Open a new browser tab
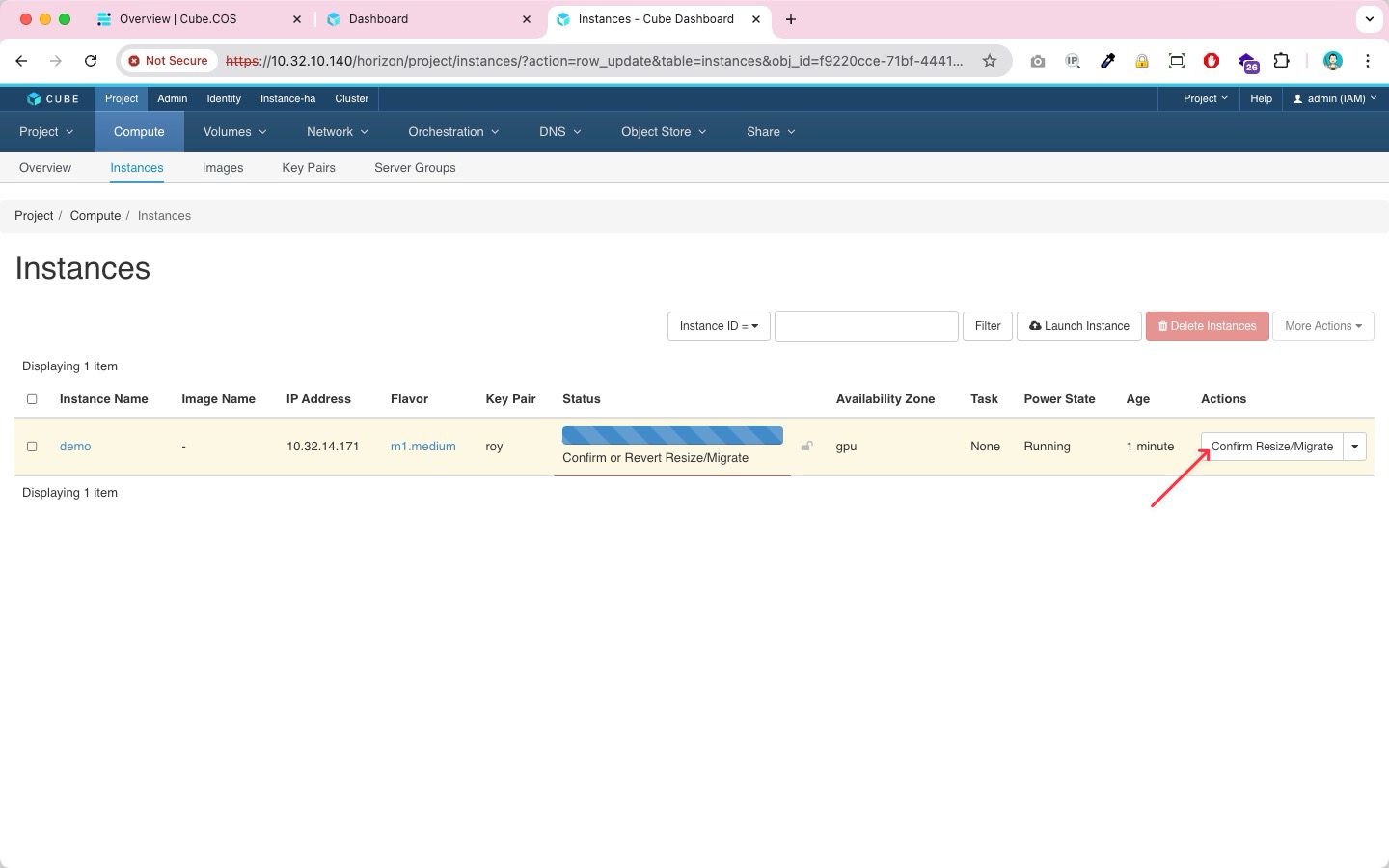The height and width of the screenshot is (868, 1389). click(x=791, y=19)
